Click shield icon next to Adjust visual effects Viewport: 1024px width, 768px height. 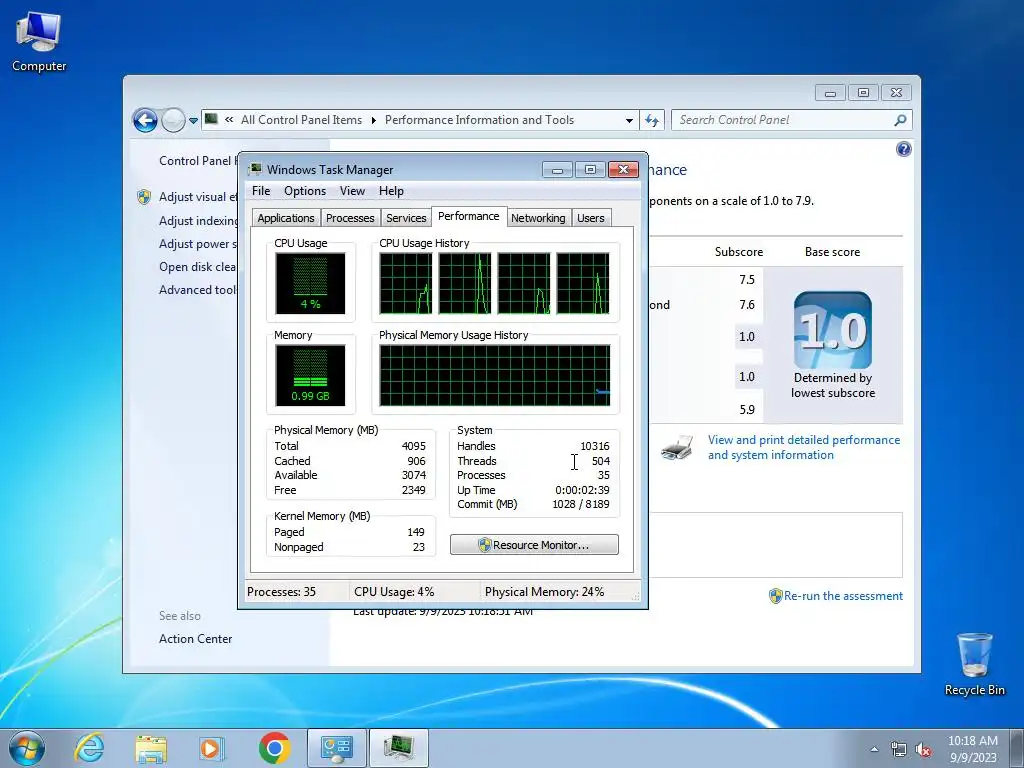coord(144,197)
